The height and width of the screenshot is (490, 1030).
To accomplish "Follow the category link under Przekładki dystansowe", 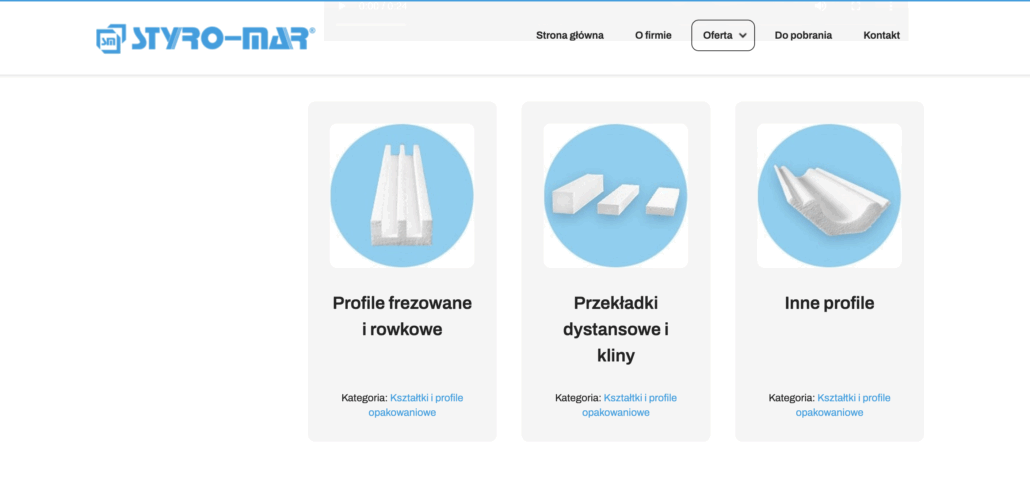I will point(629,405).
